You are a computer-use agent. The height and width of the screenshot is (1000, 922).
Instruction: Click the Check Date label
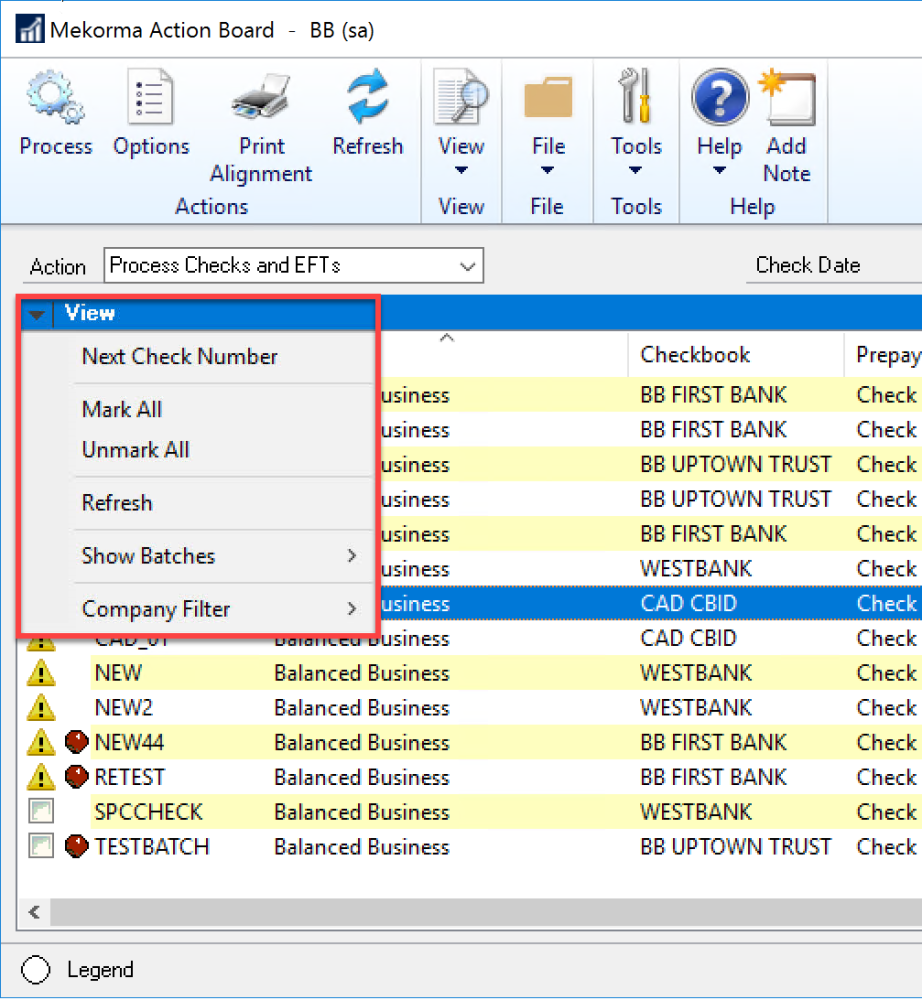[808, 265]
